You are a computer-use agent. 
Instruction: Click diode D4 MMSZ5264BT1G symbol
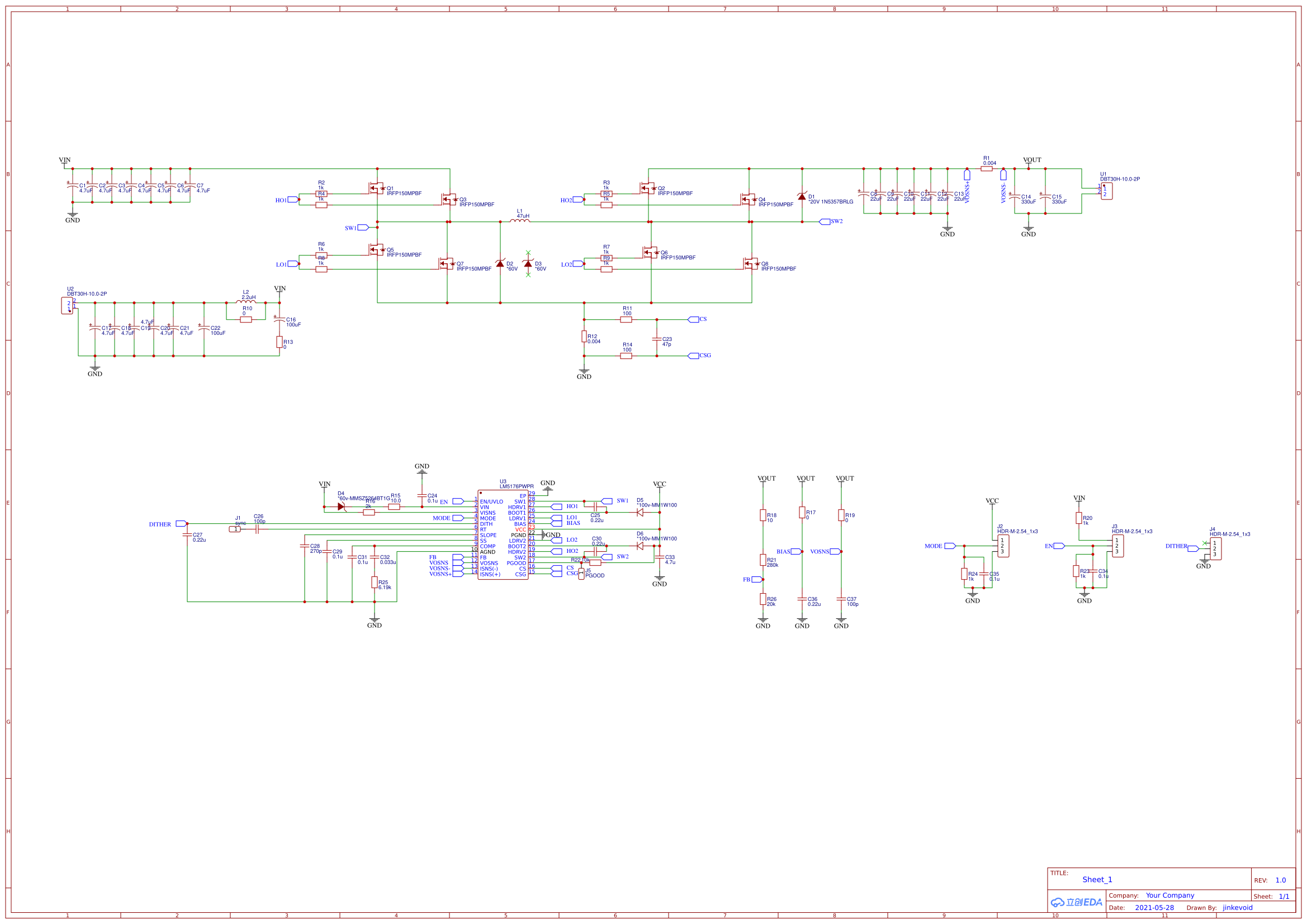[341, 506]
